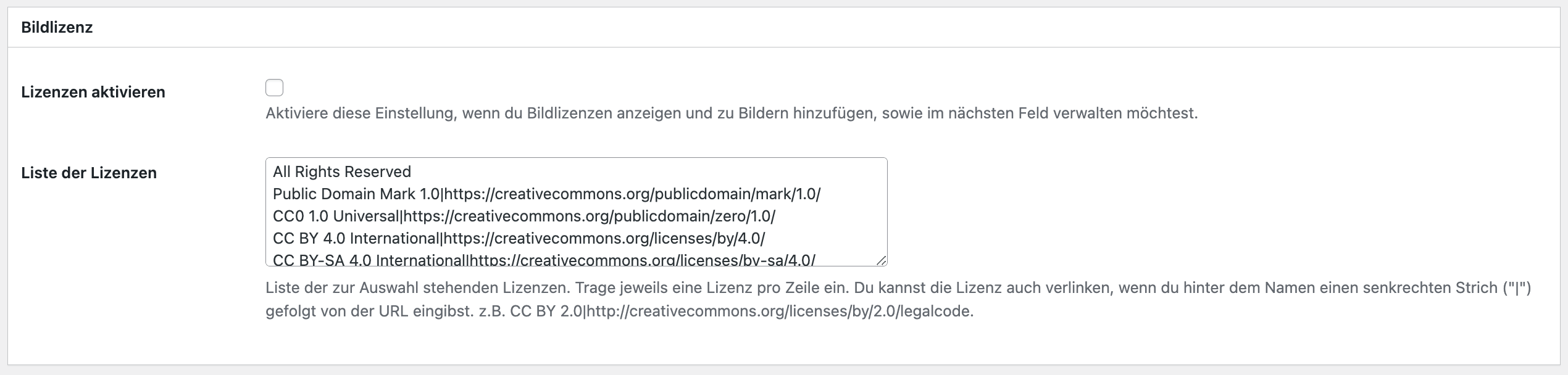Place cursor in Public Domain Mark 1.0 text
Viewport: 1568px width, 375px height.
tap(356, 194)
